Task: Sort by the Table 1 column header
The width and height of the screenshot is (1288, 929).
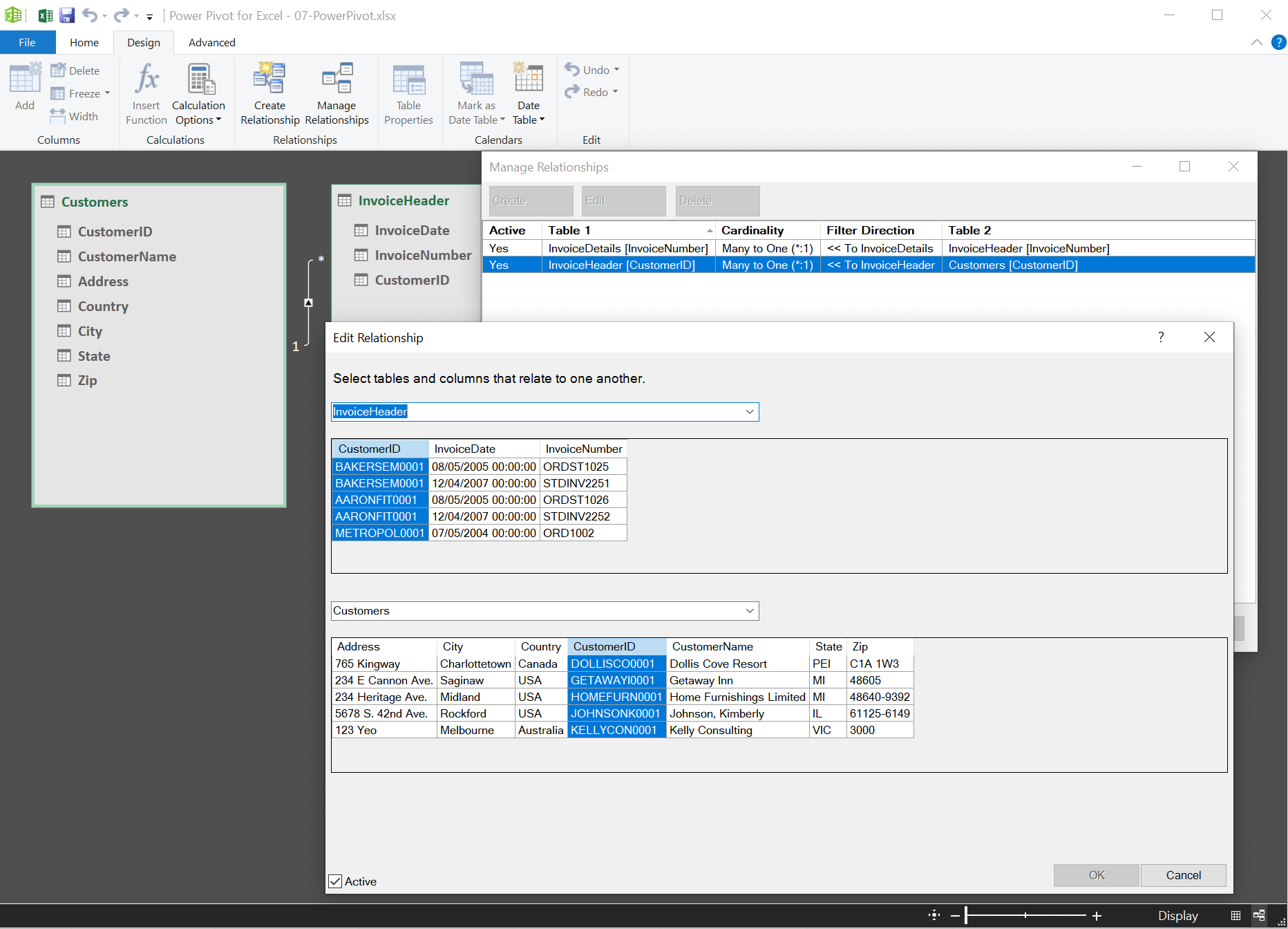Action: tap(629, 230)
